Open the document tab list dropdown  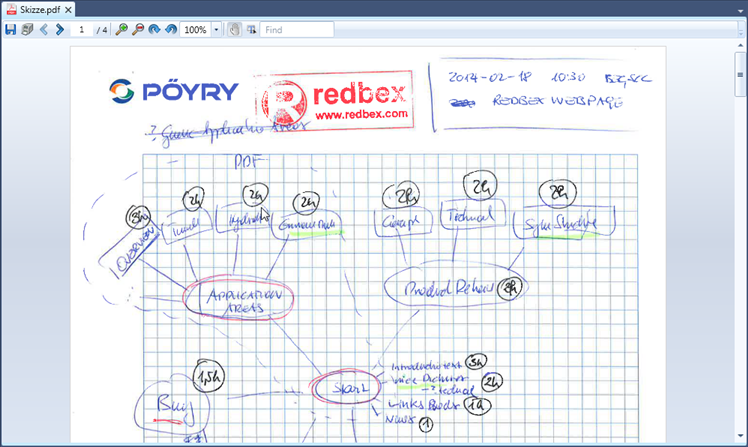tap(739, 9)
